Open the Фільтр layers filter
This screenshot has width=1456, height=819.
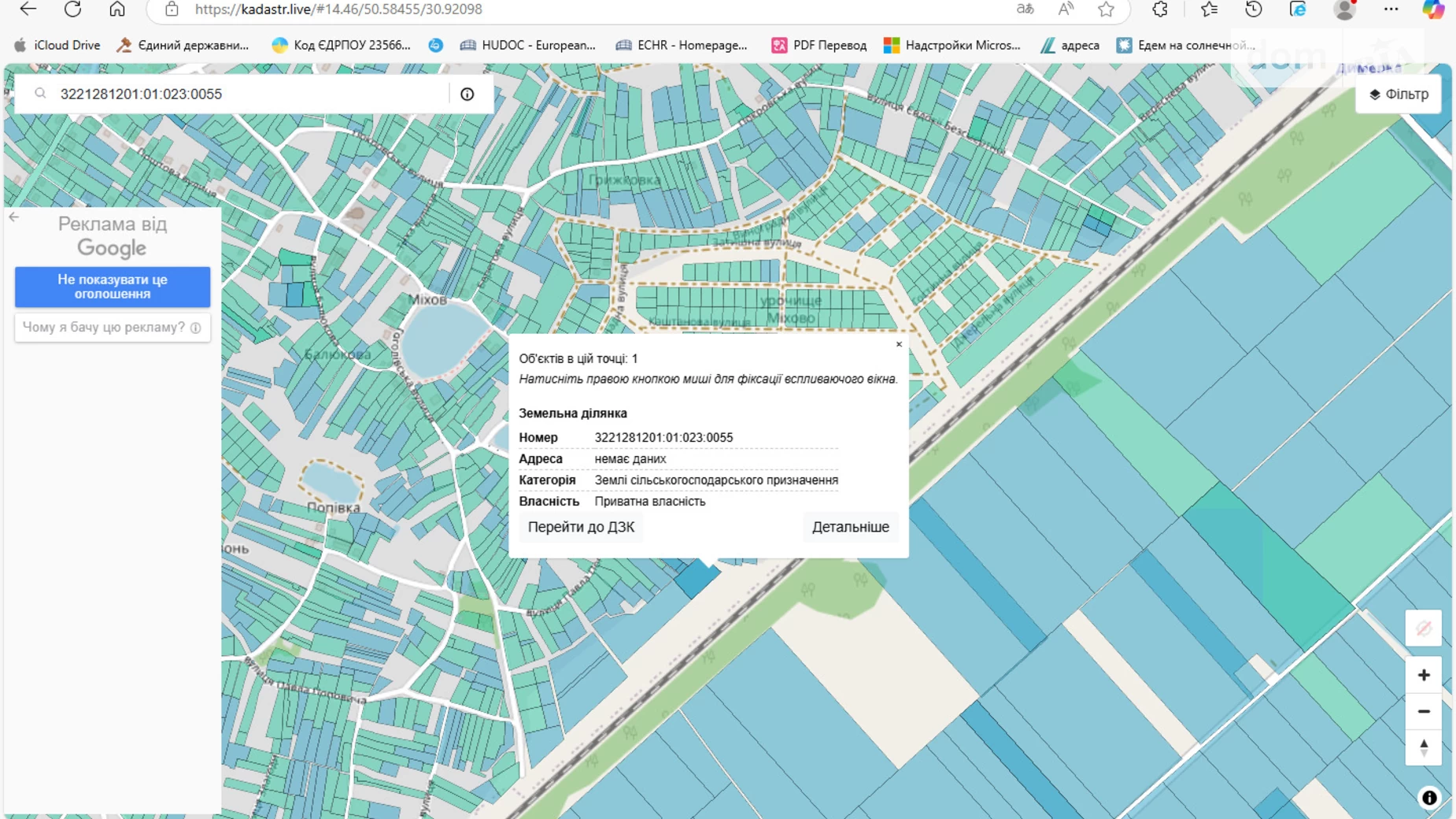pos(1399,94)
